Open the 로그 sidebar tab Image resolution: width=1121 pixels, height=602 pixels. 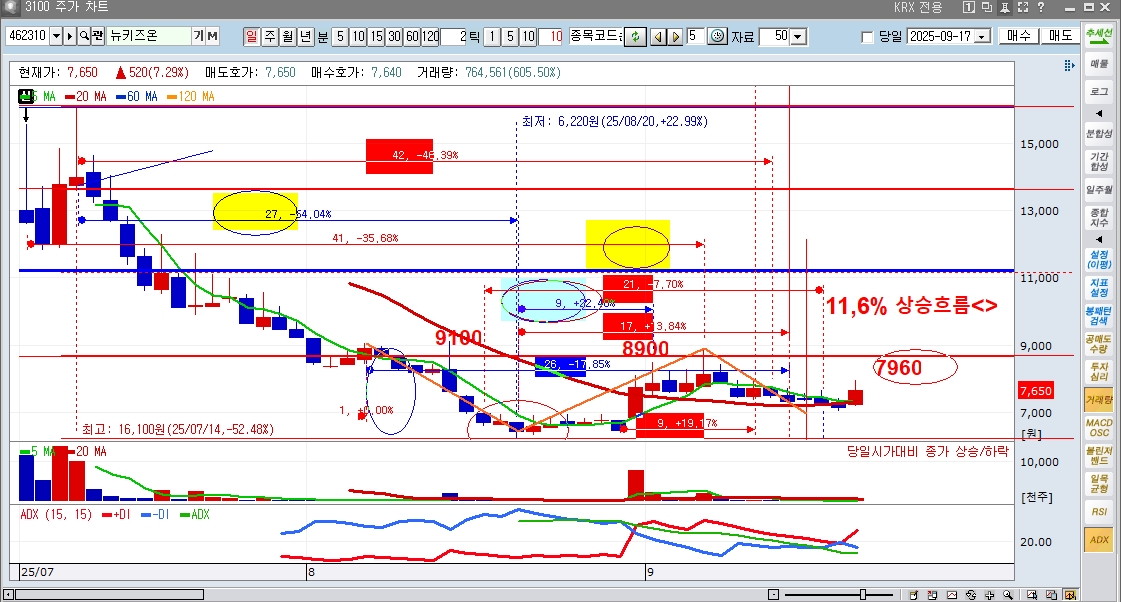point(1099,92)
